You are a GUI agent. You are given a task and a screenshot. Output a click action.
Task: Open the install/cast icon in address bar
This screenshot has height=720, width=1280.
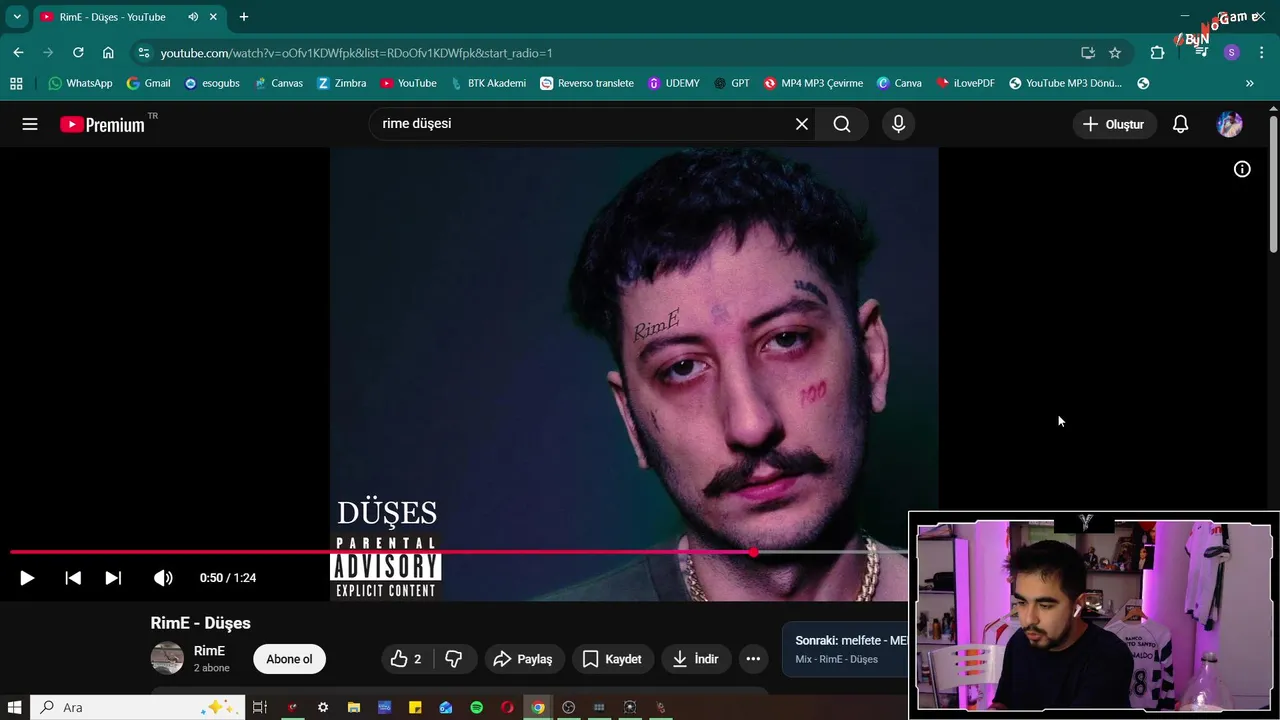coord(1088,53)
